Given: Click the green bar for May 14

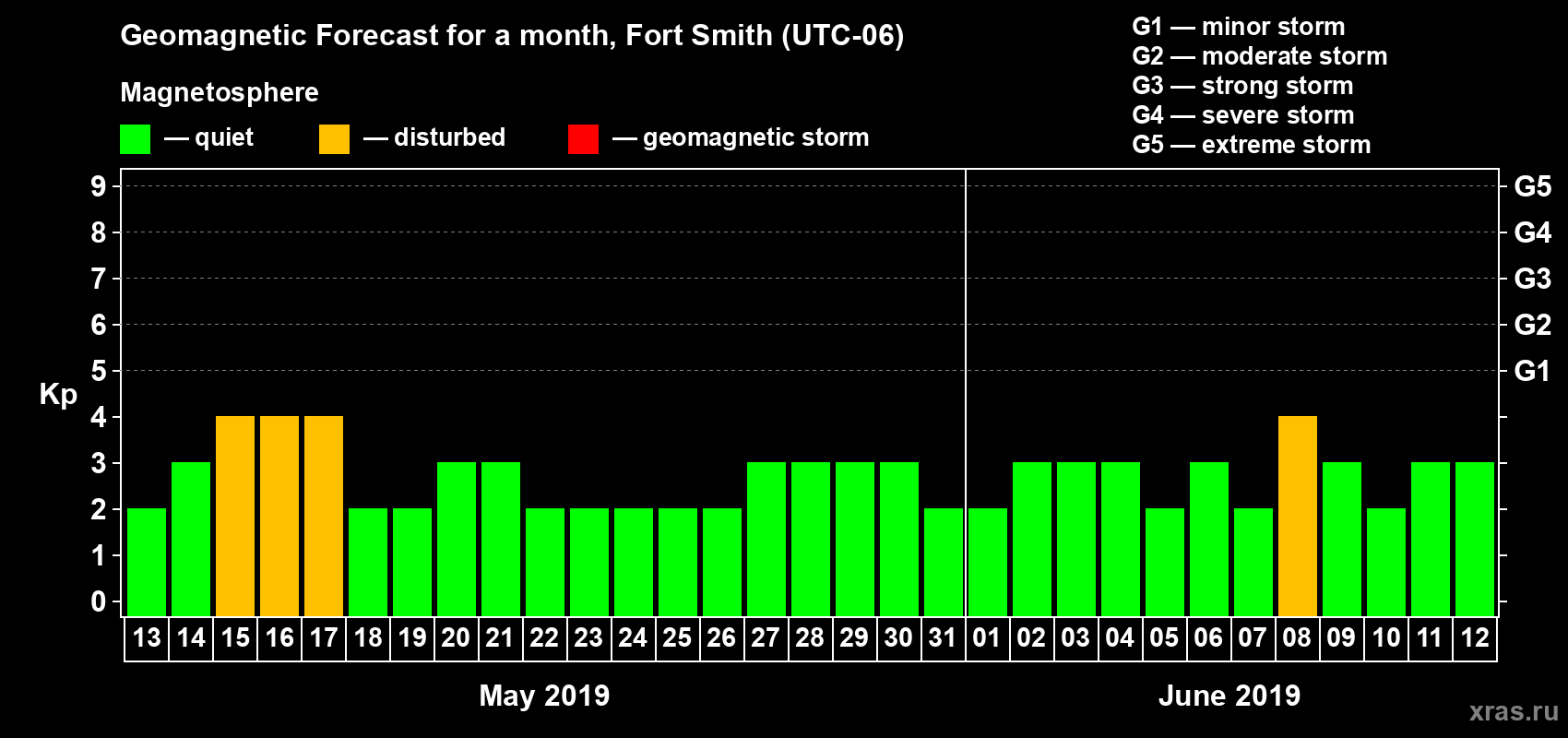Looking at the screenshot, I should click(191, 539).
